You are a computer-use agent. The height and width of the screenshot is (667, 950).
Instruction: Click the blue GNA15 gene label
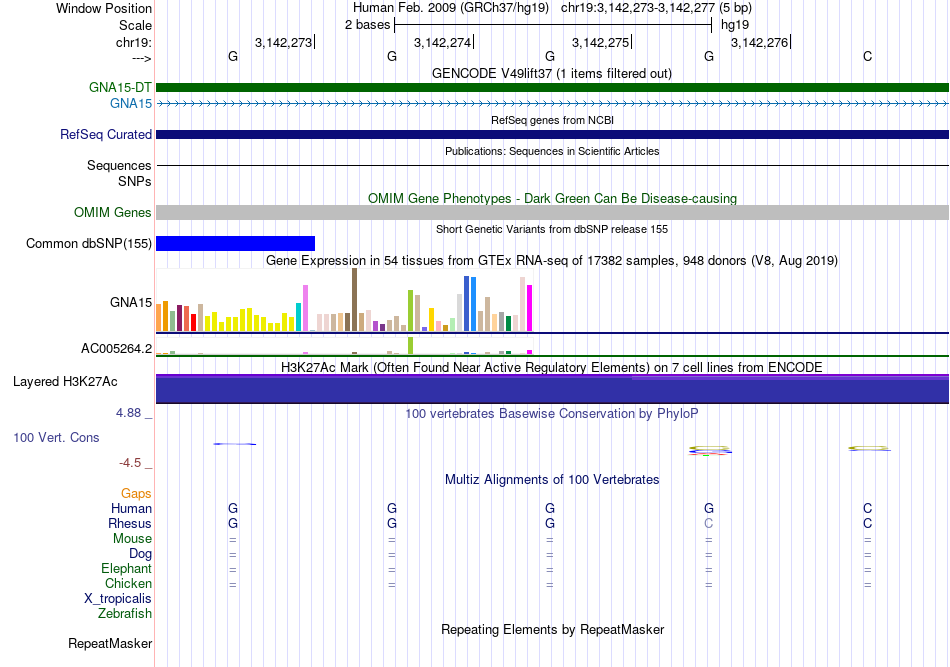pos(131,104)
